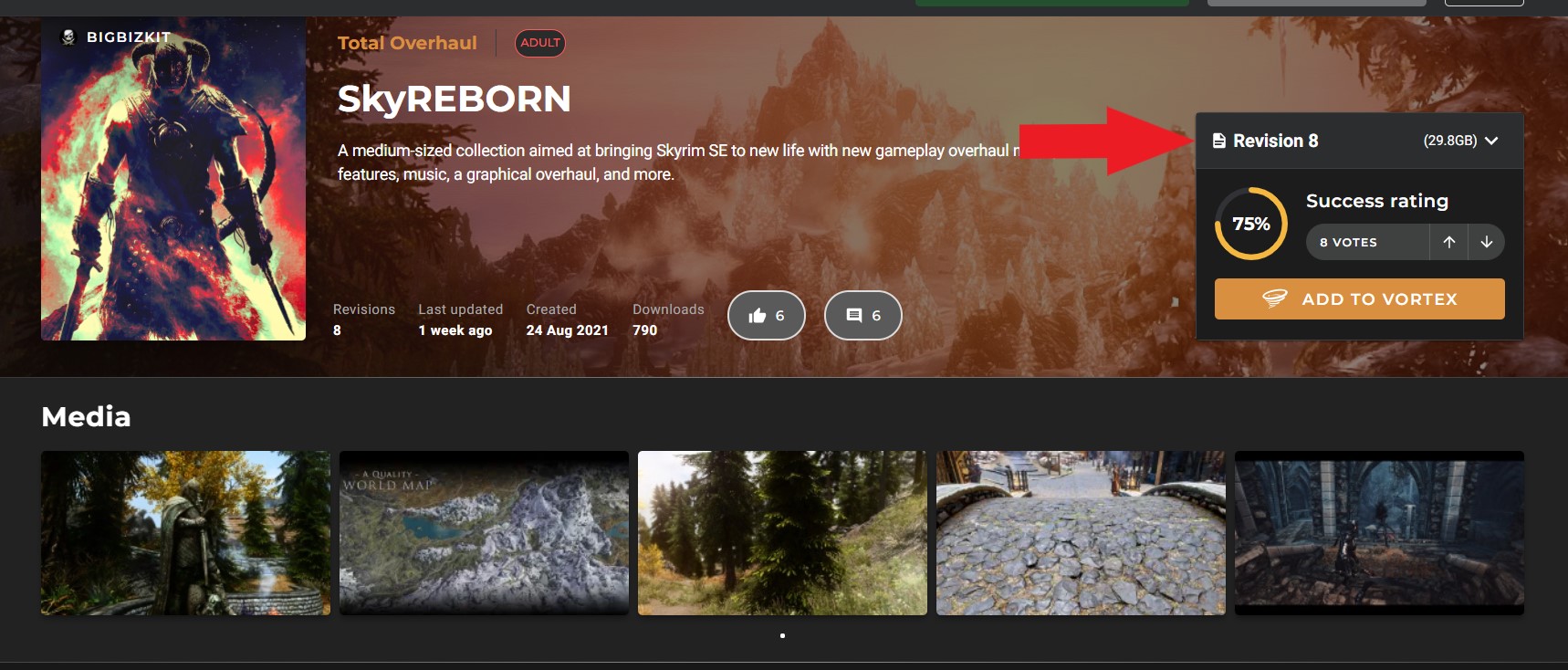Downvote the collection success rating
This screenshot has width=1568, height=670.
[1487, 242]
